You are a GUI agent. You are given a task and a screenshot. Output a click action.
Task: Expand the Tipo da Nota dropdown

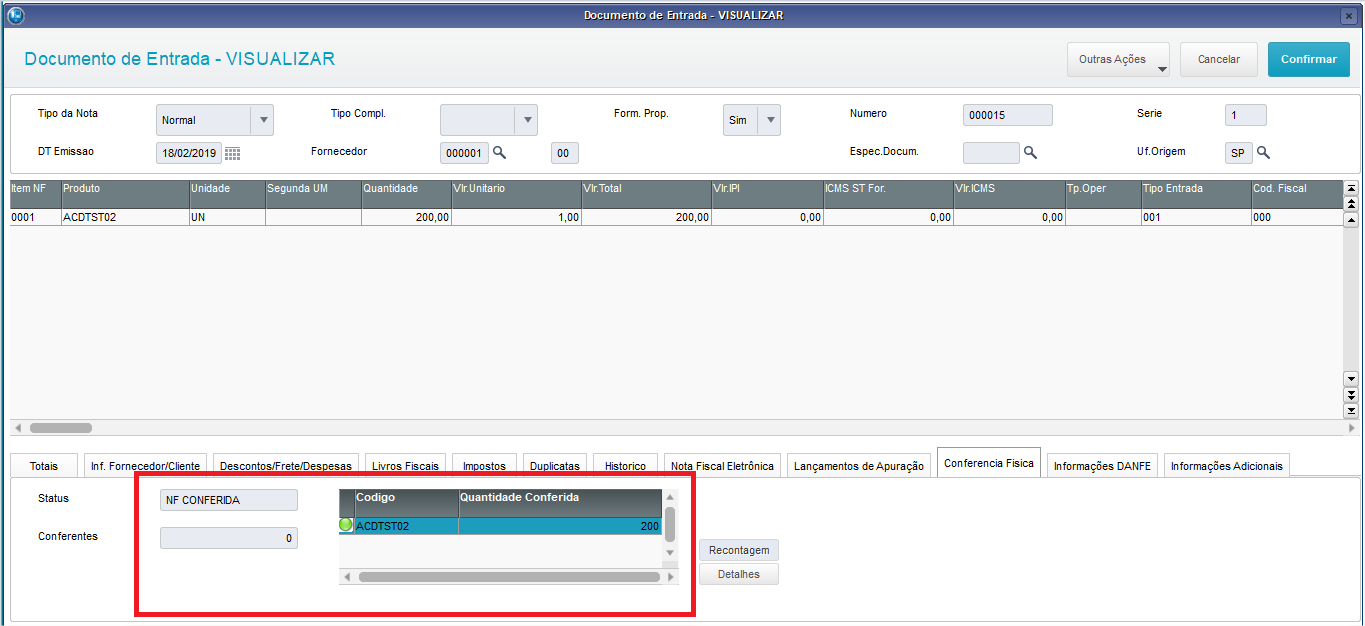[x=263, y=120]
